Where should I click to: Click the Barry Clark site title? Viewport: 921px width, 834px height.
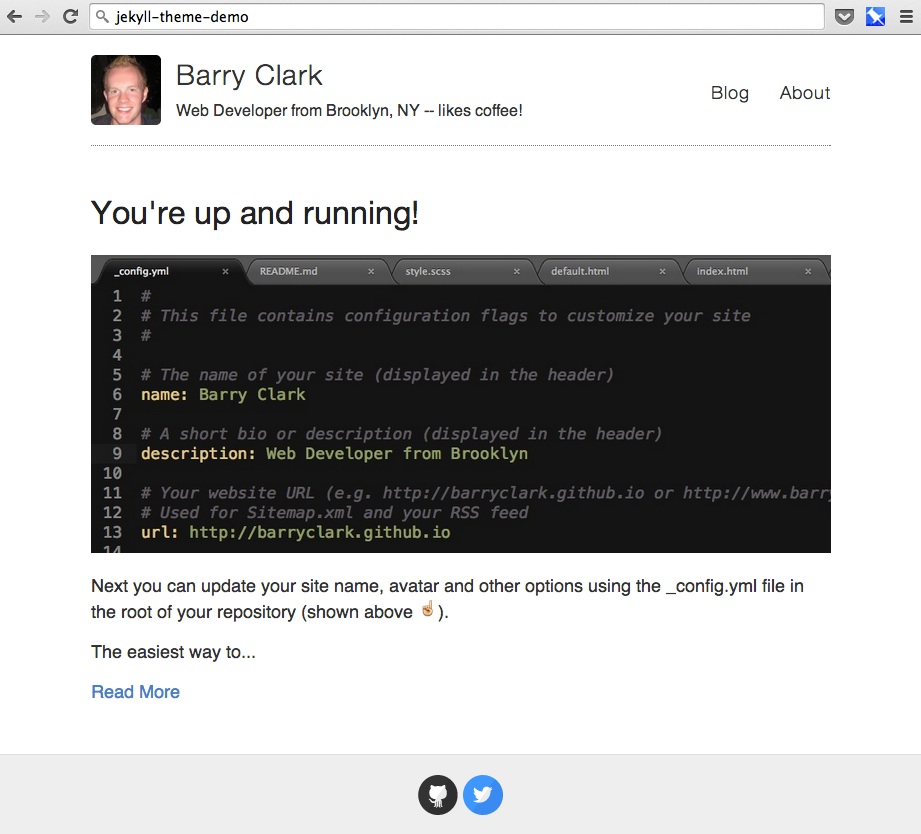click(249, 75)
